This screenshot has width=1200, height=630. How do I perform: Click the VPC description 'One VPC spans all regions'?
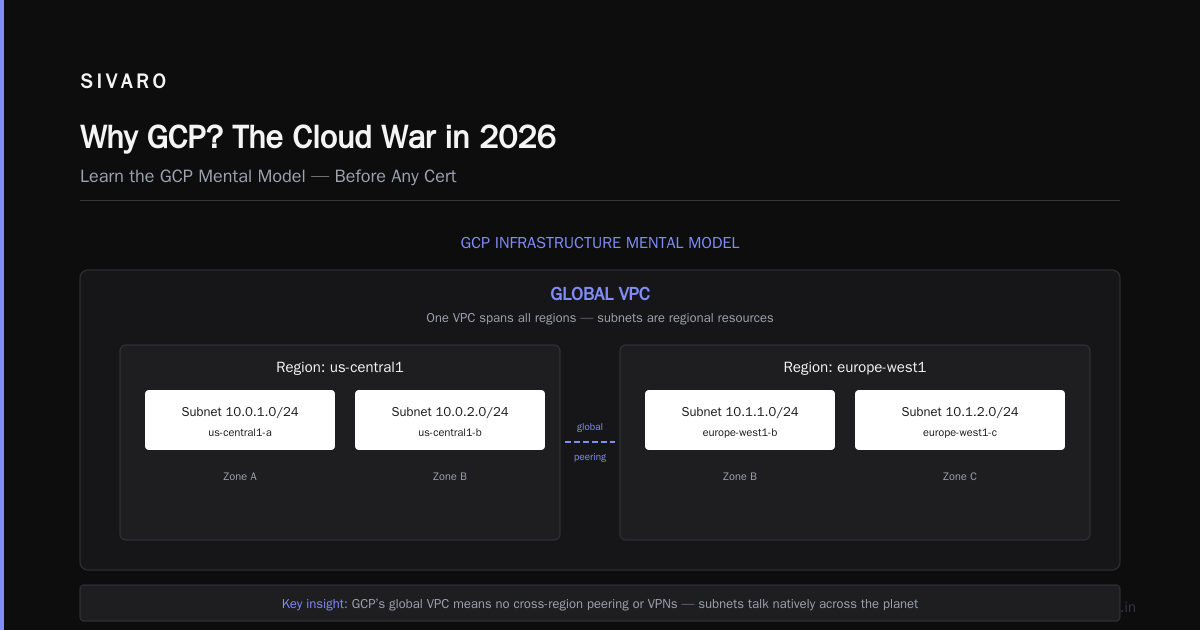(x=501, y=318)
